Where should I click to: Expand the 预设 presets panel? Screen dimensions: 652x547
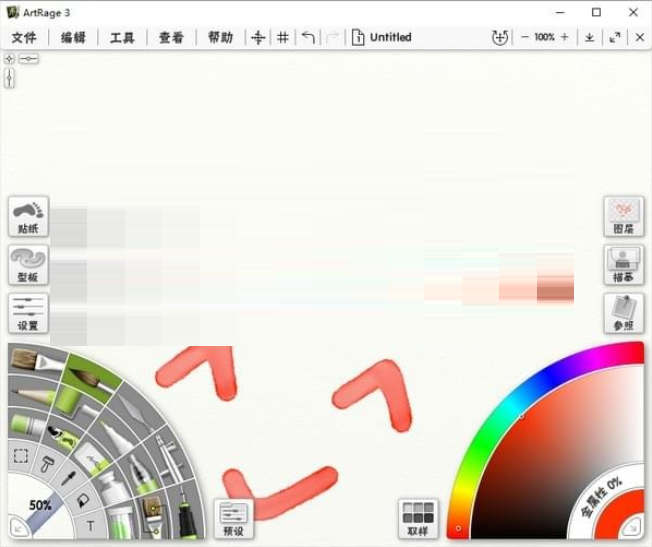click(233, 519)
